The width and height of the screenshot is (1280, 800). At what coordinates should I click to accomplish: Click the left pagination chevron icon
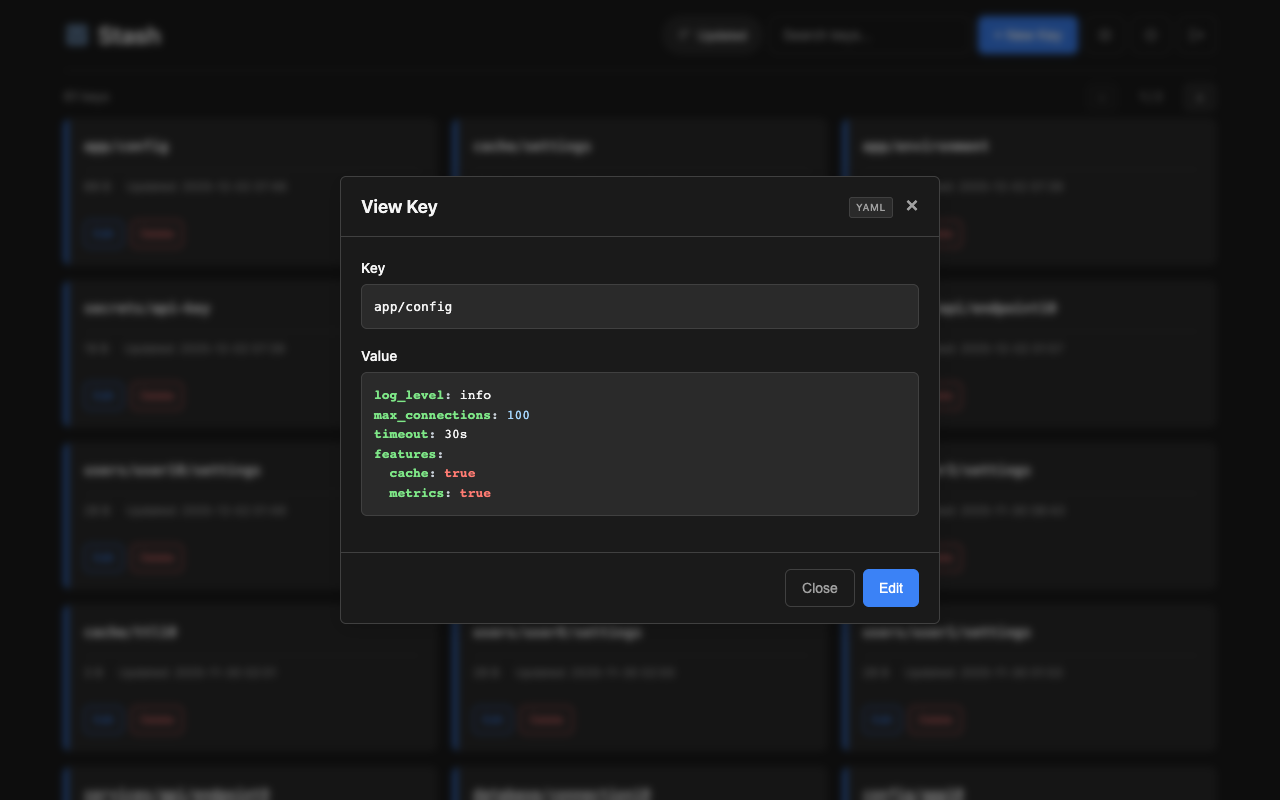click(1102, 96)
